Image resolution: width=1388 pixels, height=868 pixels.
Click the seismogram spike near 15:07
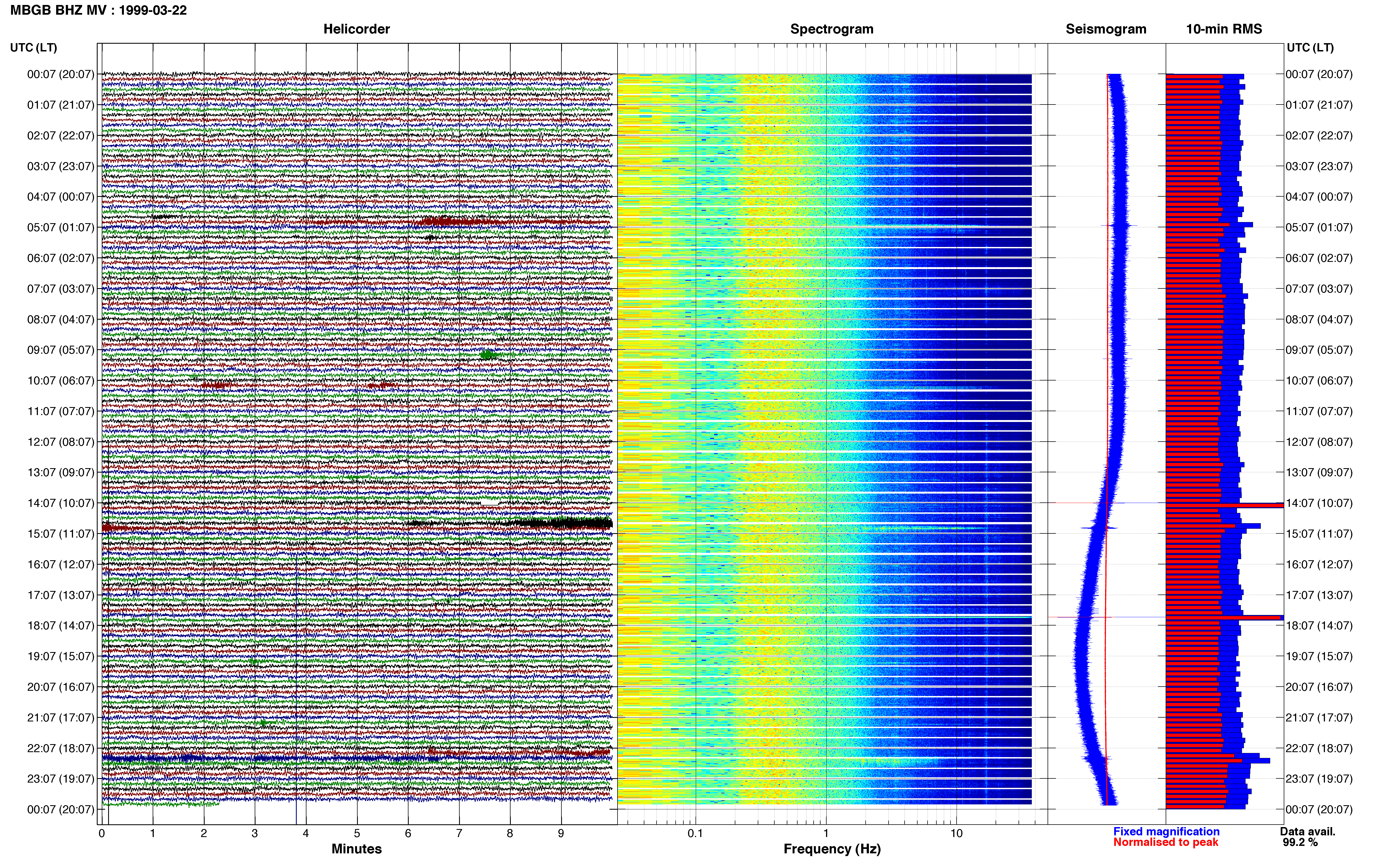tap(1099, 528)
